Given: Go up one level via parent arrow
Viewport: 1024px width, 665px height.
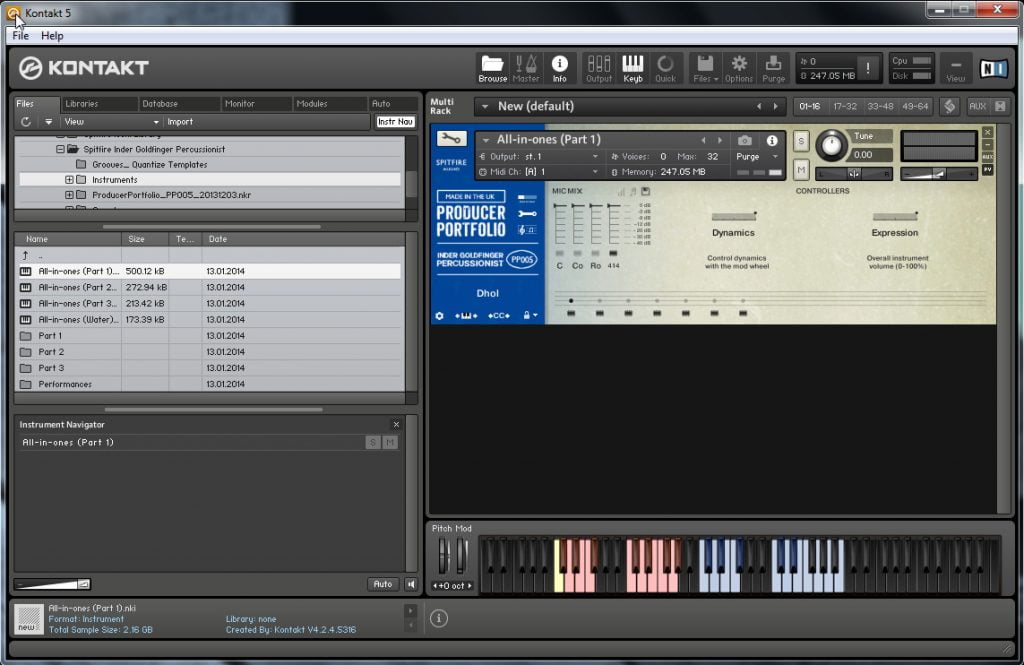Looking at the screenshot, I should [x=25, y=255].
